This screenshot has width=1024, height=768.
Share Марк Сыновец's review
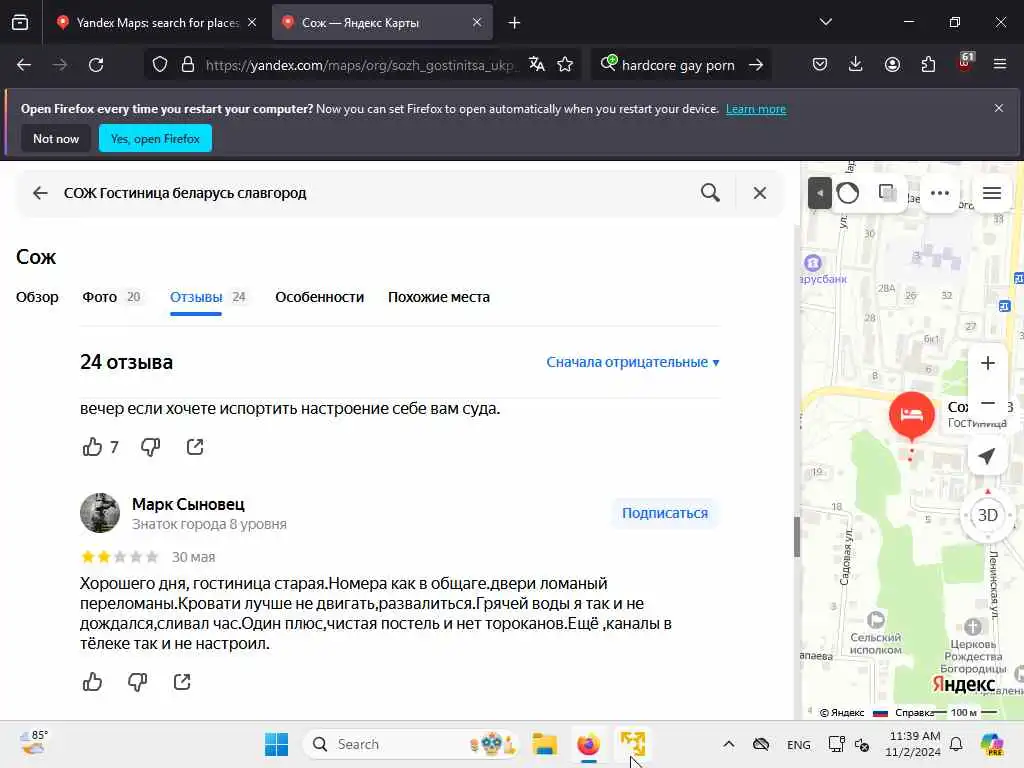coord(182,682)
